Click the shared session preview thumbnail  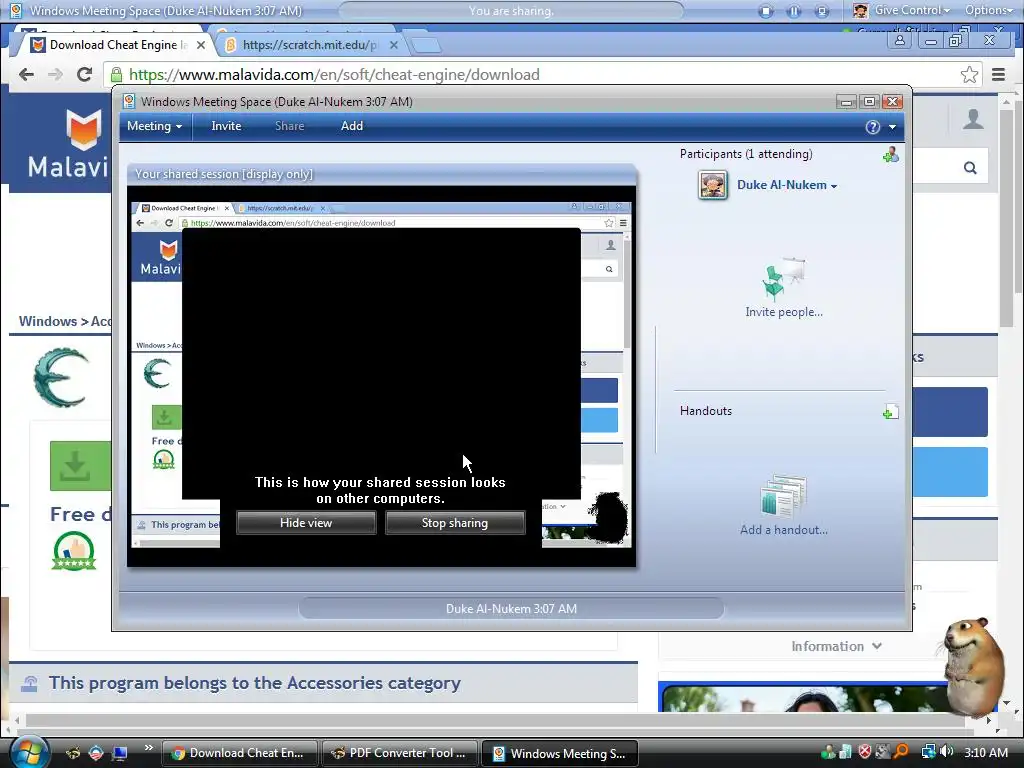[x=381, y=376]
